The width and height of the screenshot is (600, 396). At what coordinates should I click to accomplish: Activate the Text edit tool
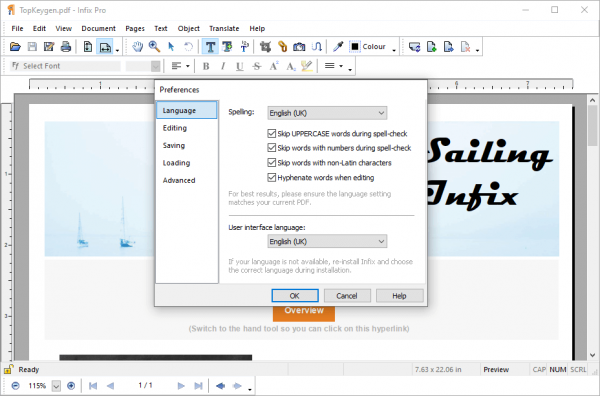point(210,47)
